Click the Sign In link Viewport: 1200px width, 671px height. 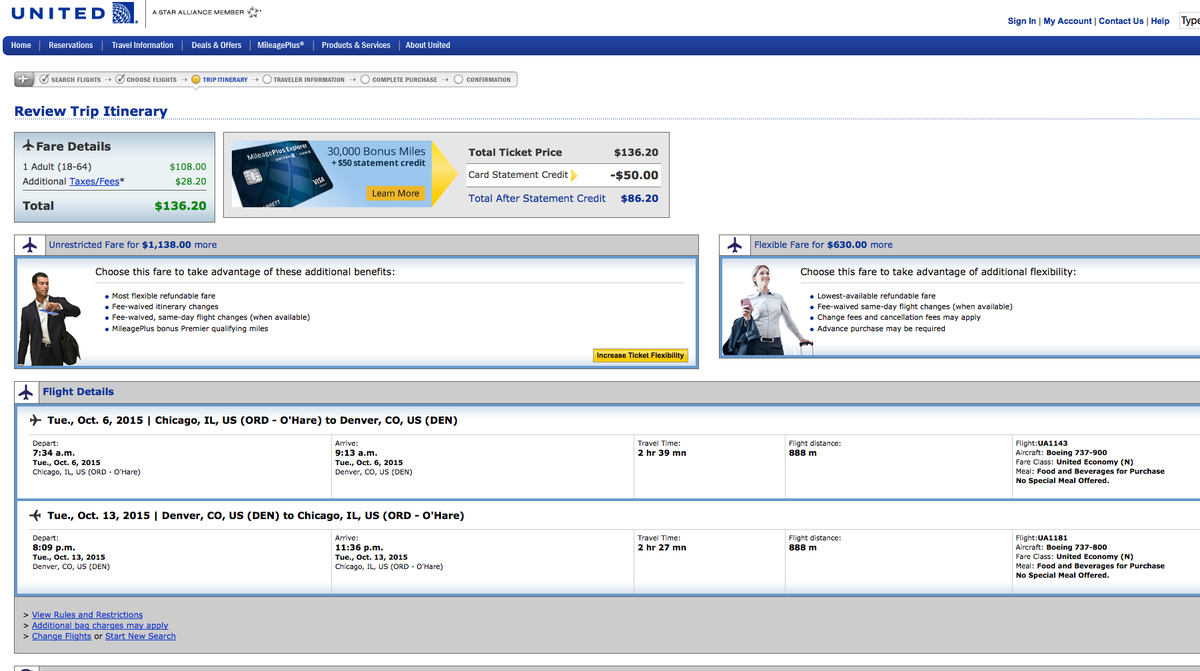[x=1022, y=21]
